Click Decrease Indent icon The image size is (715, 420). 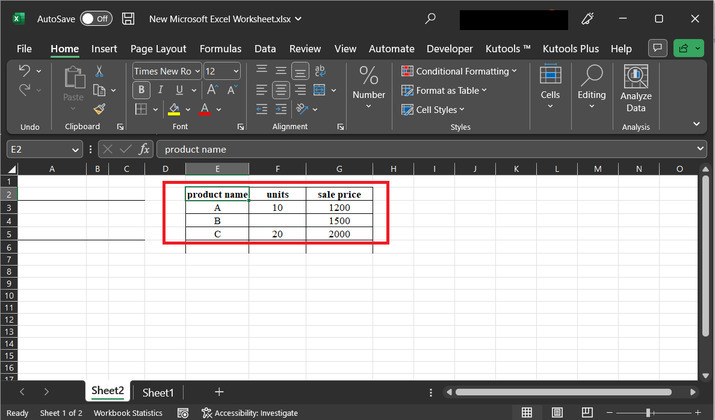click(262, 109)
